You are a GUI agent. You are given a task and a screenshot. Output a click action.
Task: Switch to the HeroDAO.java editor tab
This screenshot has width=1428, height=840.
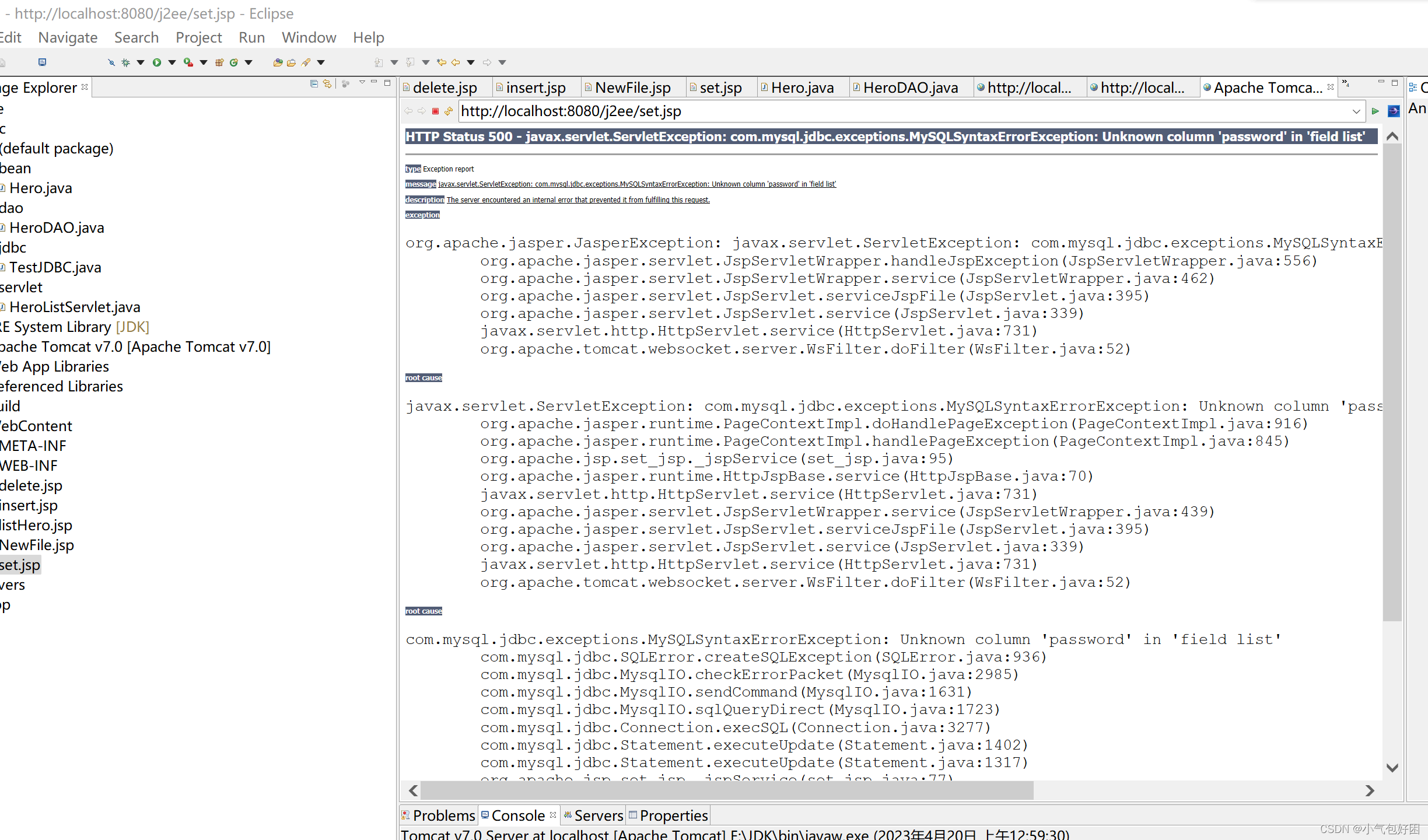909,87
